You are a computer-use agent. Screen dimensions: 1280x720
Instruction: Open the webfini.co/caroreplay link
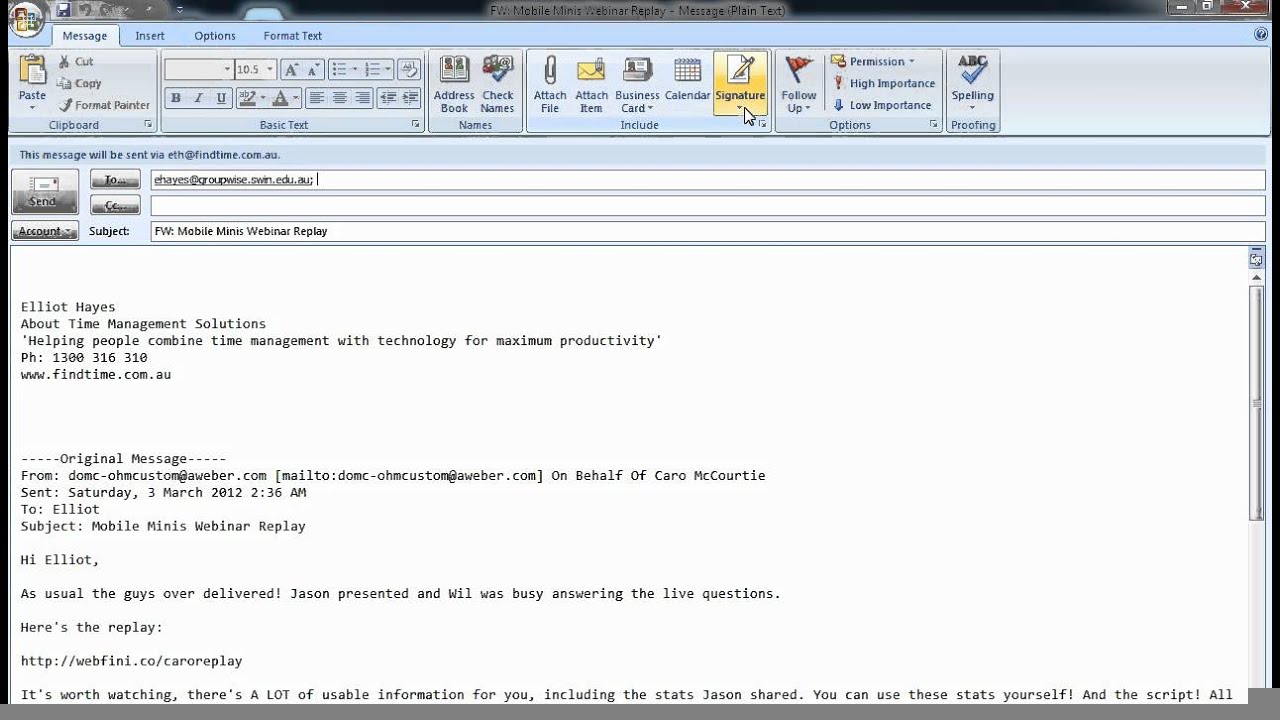[131, 661]
